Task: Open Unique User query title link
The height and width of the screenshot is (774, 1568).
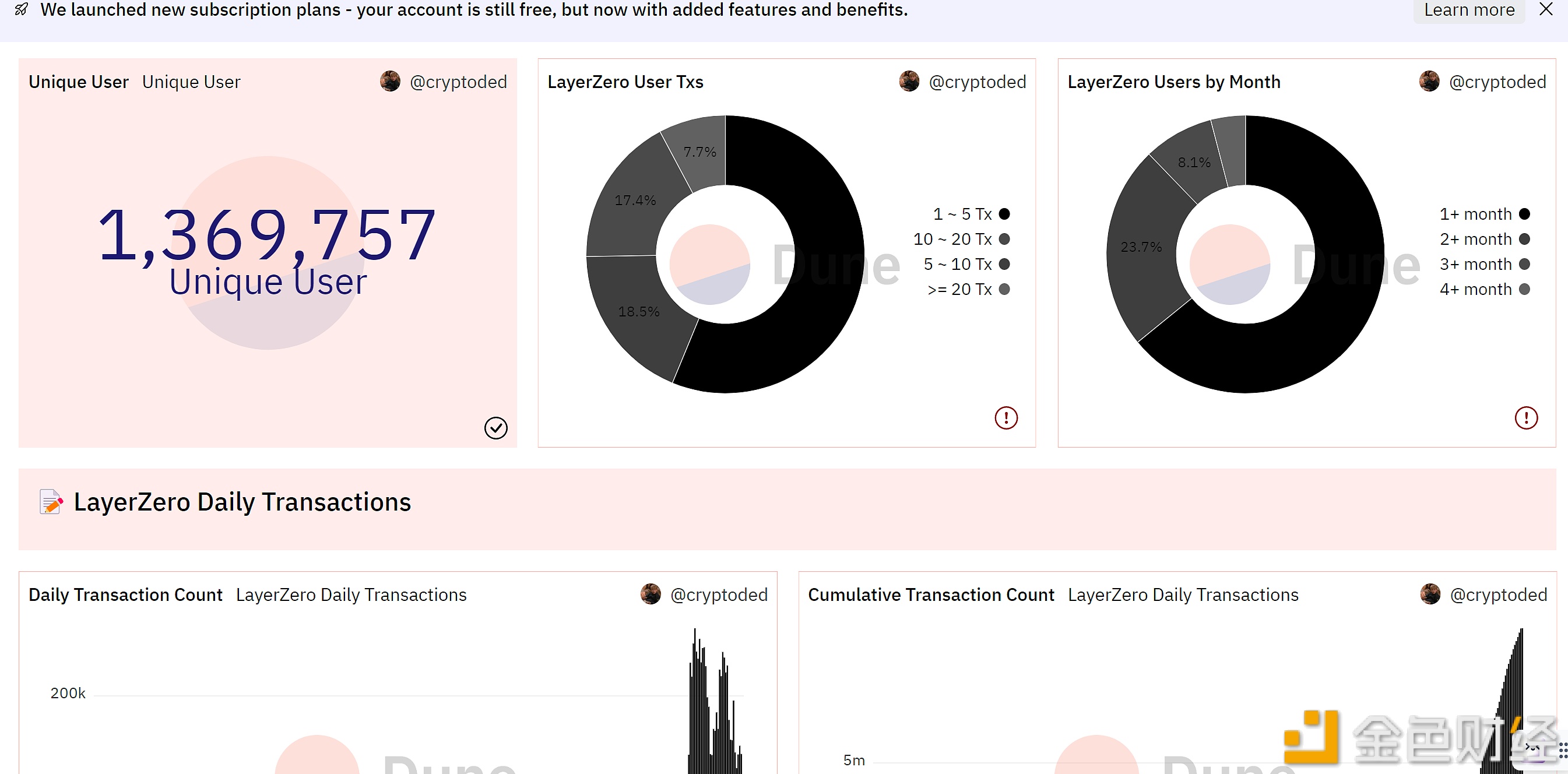Action: (x=191, y=82)
